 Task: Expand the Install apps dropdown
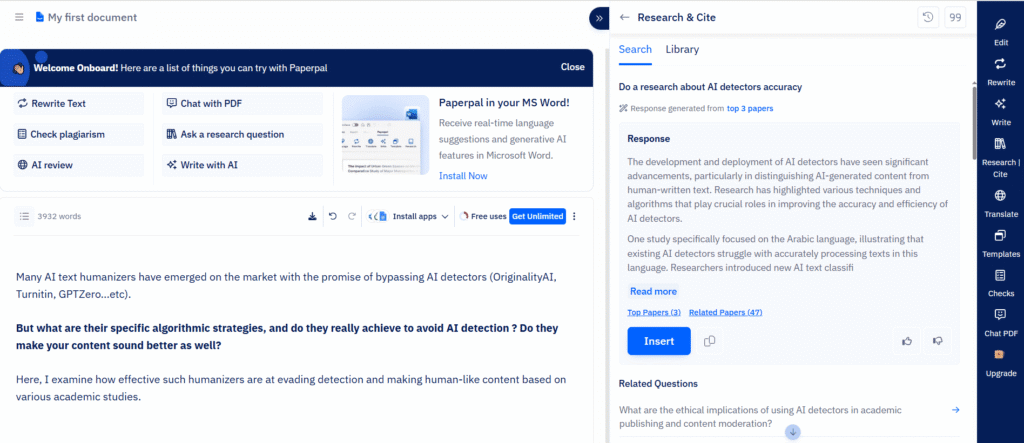[412, 216]
